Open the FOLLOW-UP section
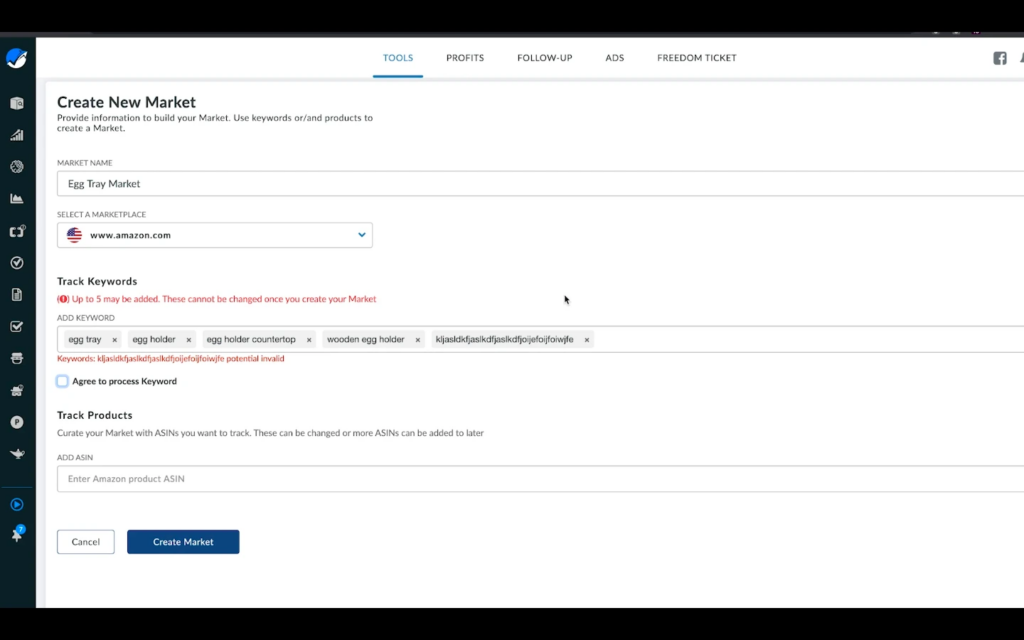 point(544,58)
